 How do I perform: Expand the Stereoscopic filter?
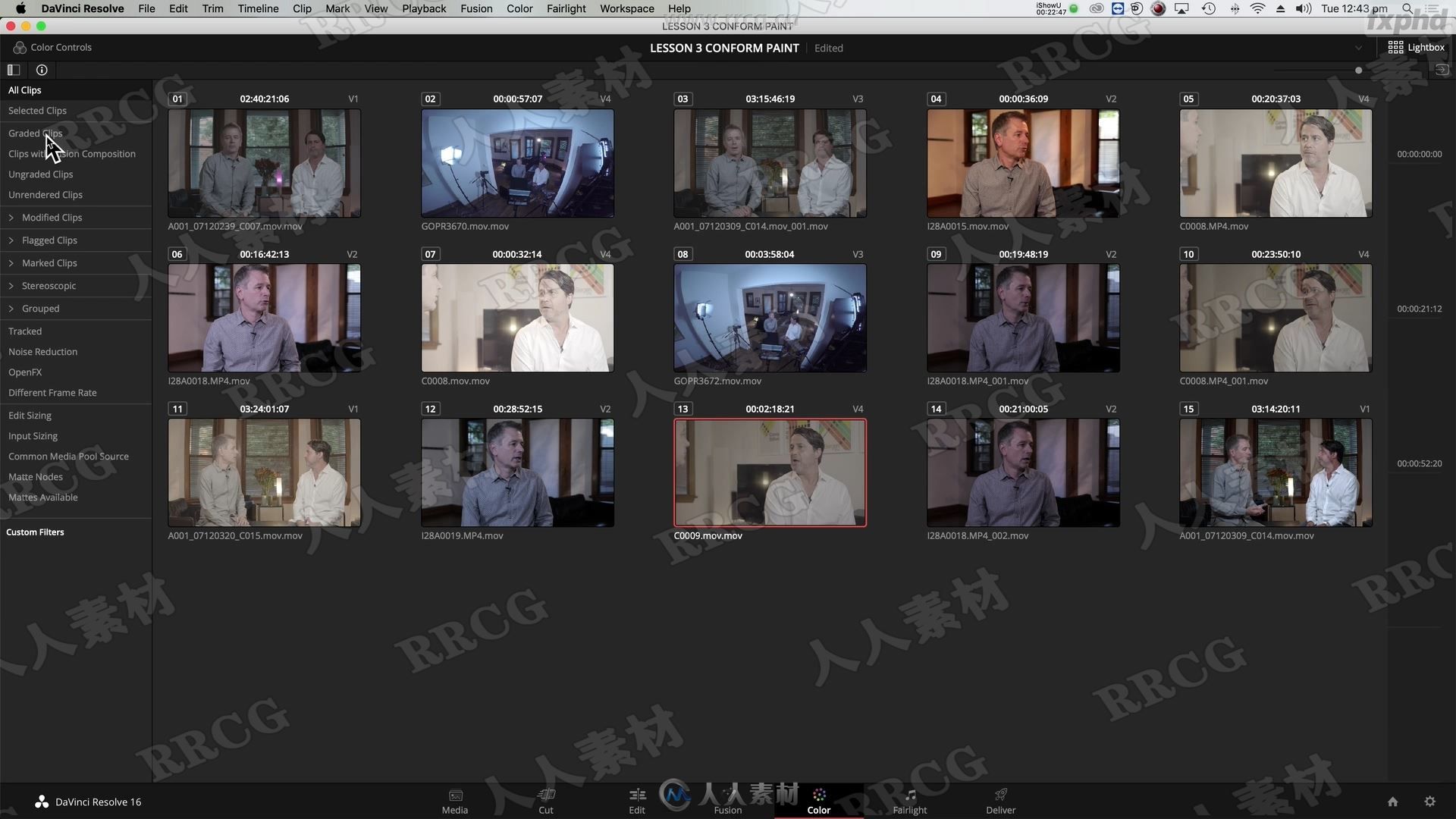(11, 286)
